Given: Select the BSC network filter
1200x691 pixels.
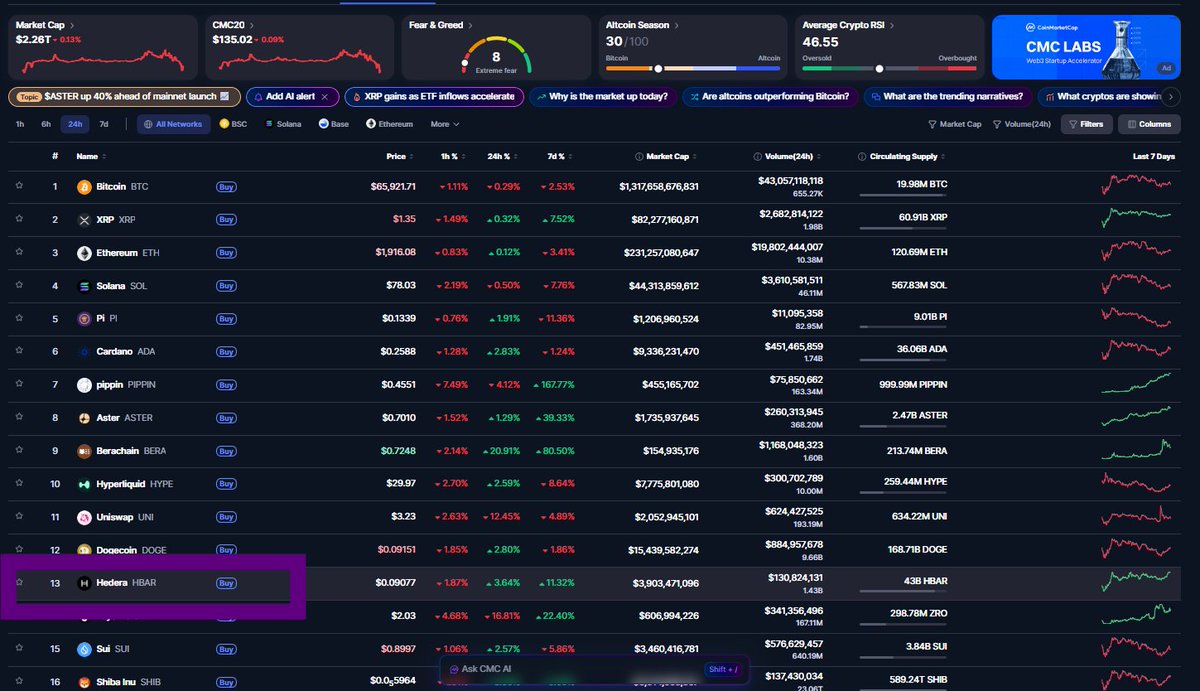Looking at the screenshot, I should (232, 125).
